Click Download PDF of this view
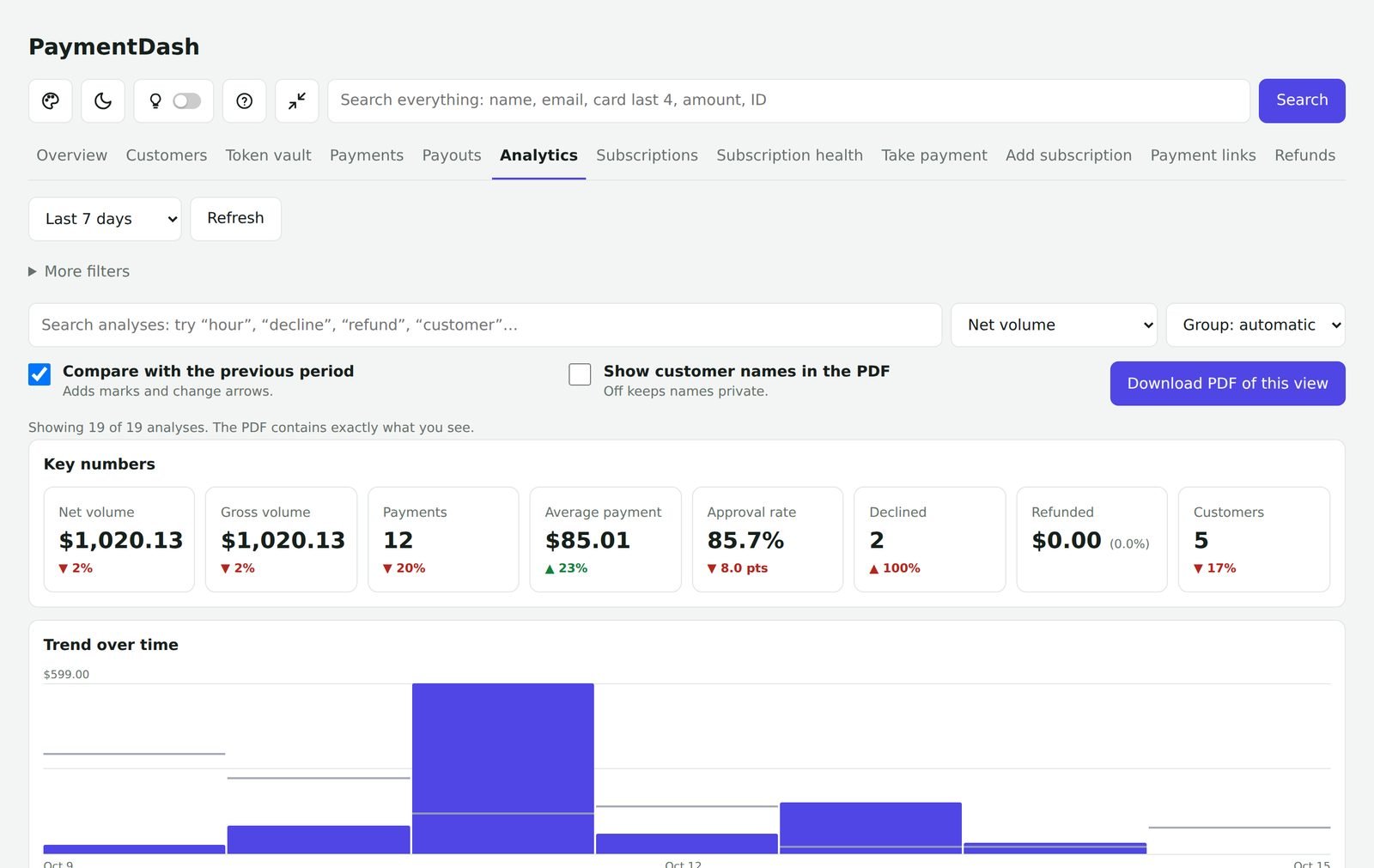Image resolution: width=1374 pixels, height=868 pixels. (1228, 384)
